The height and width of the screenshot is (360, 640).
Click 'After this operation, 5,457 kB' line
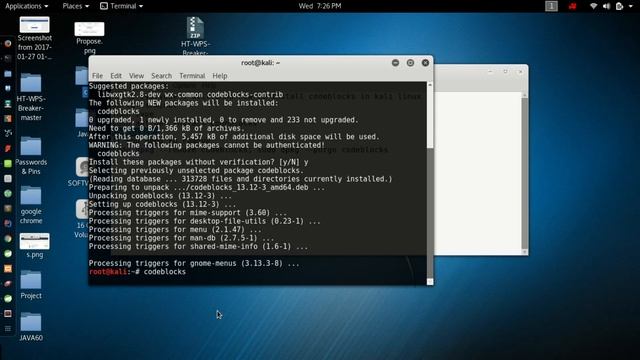tap(234, 137)
